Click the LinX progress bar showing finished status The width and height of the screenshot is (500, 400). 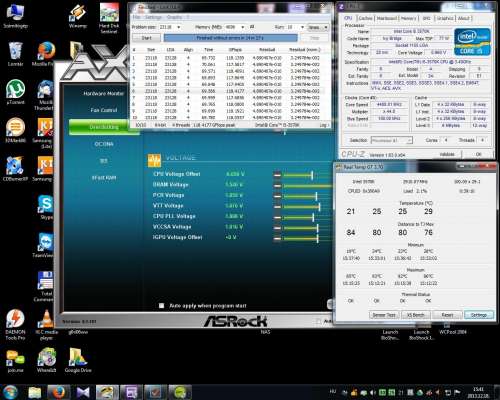coord(230,38)
